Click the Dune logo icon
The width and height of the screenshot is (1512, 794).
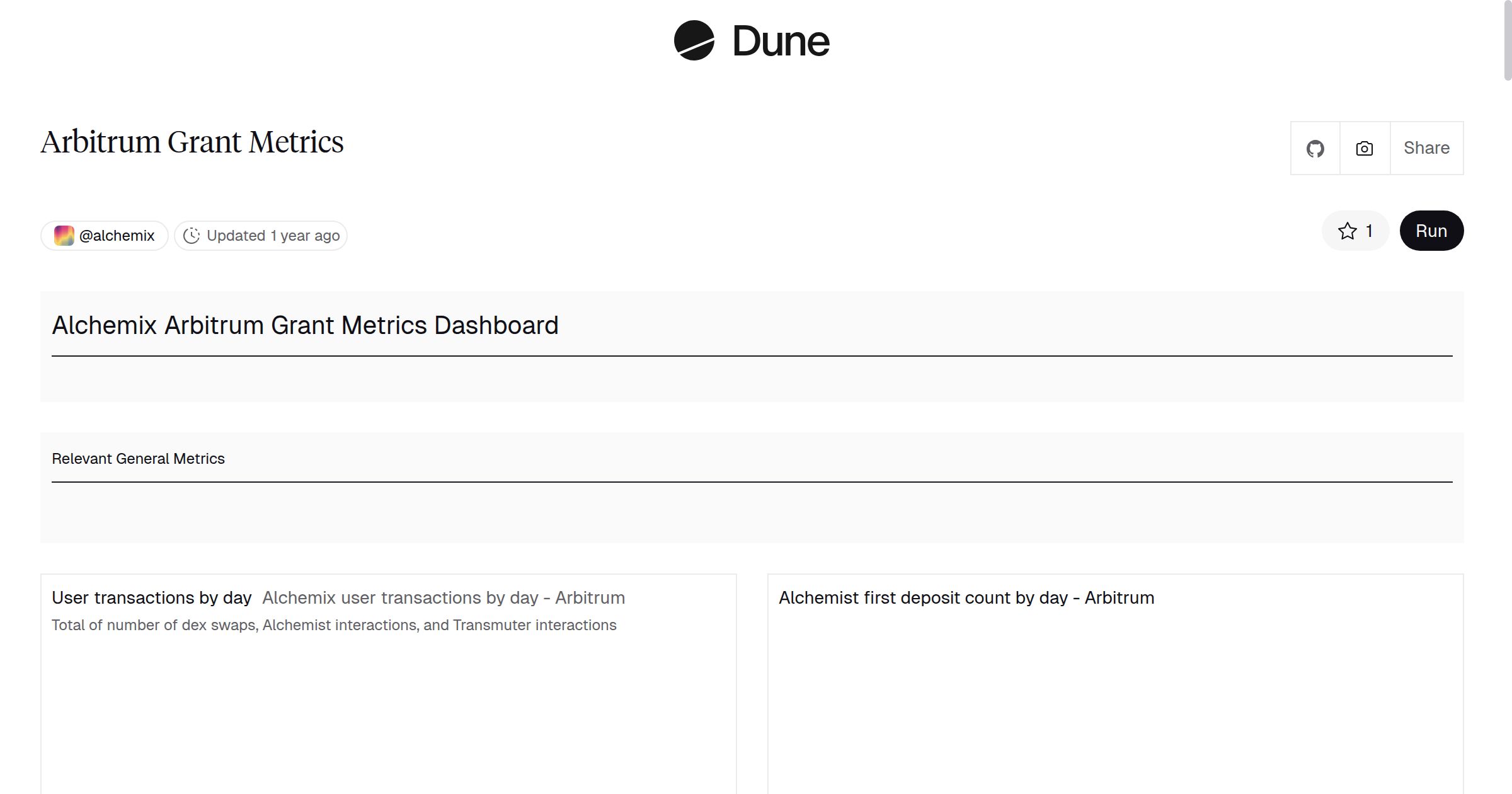click(x=694, y=40)
